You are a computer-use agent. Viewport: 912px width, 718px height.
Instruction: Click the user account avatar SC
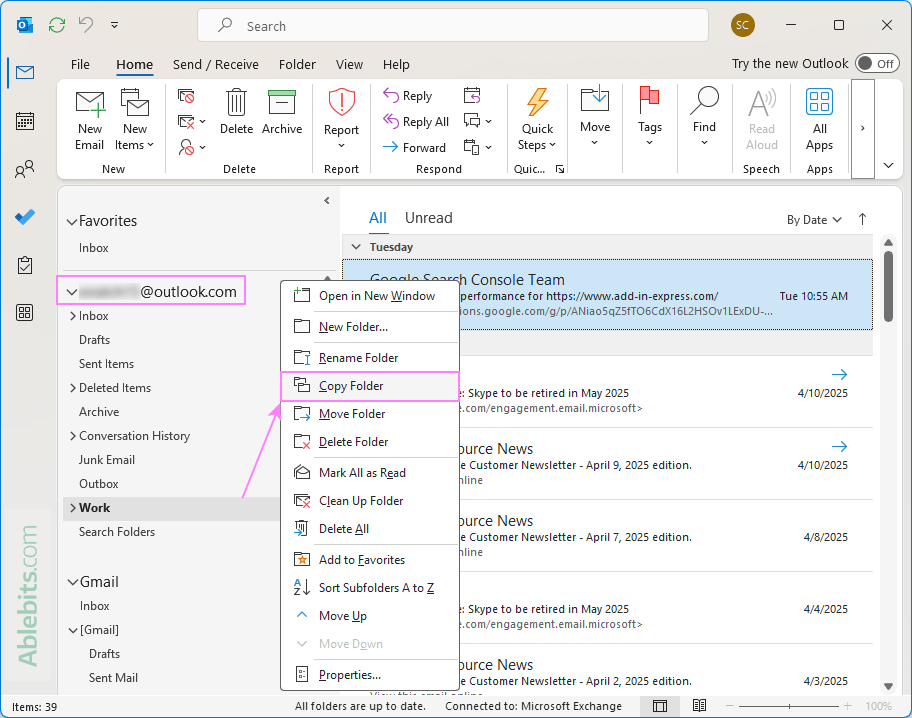[x=742, y=25]
